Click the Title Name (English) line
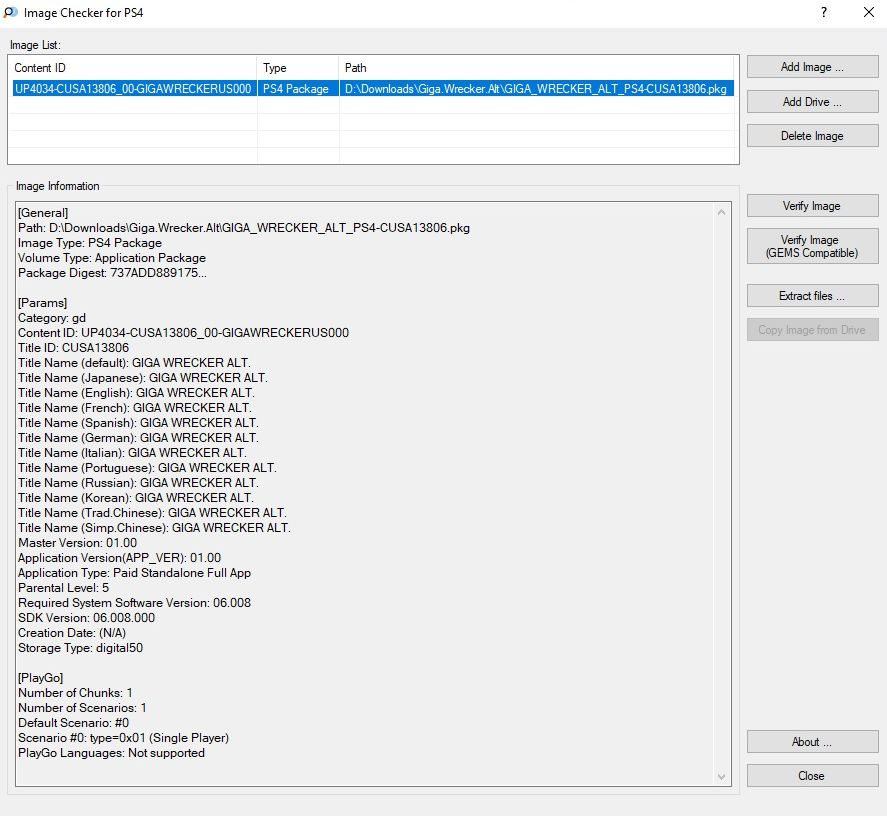 [136, 393]
